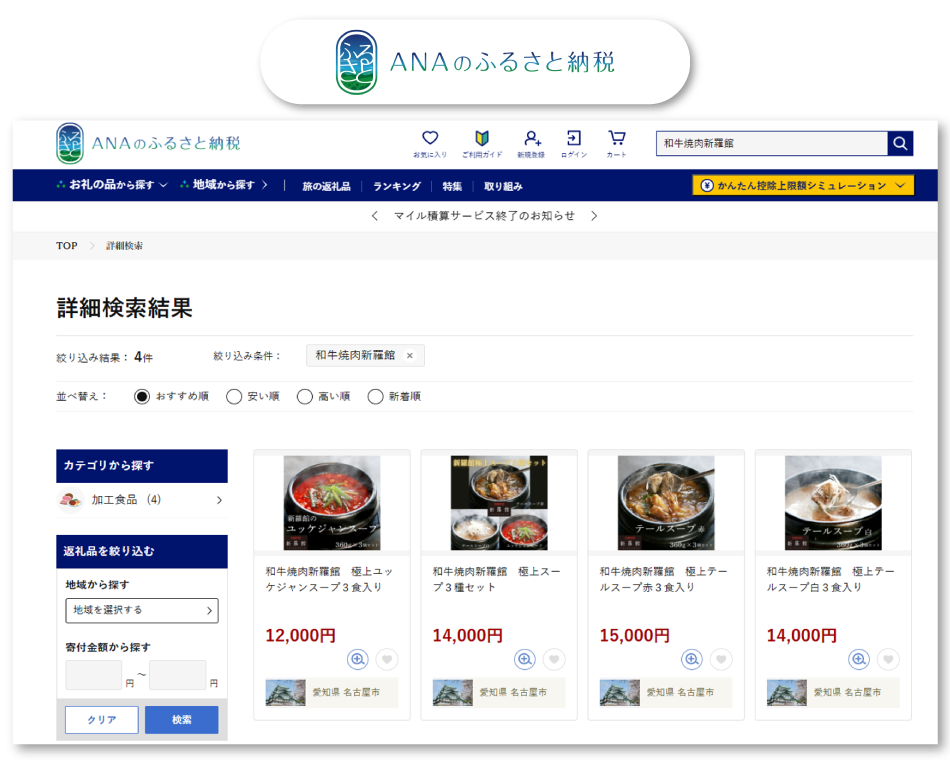
Task: Click previous arrow on news notice banner
Action: pos(375,216)
